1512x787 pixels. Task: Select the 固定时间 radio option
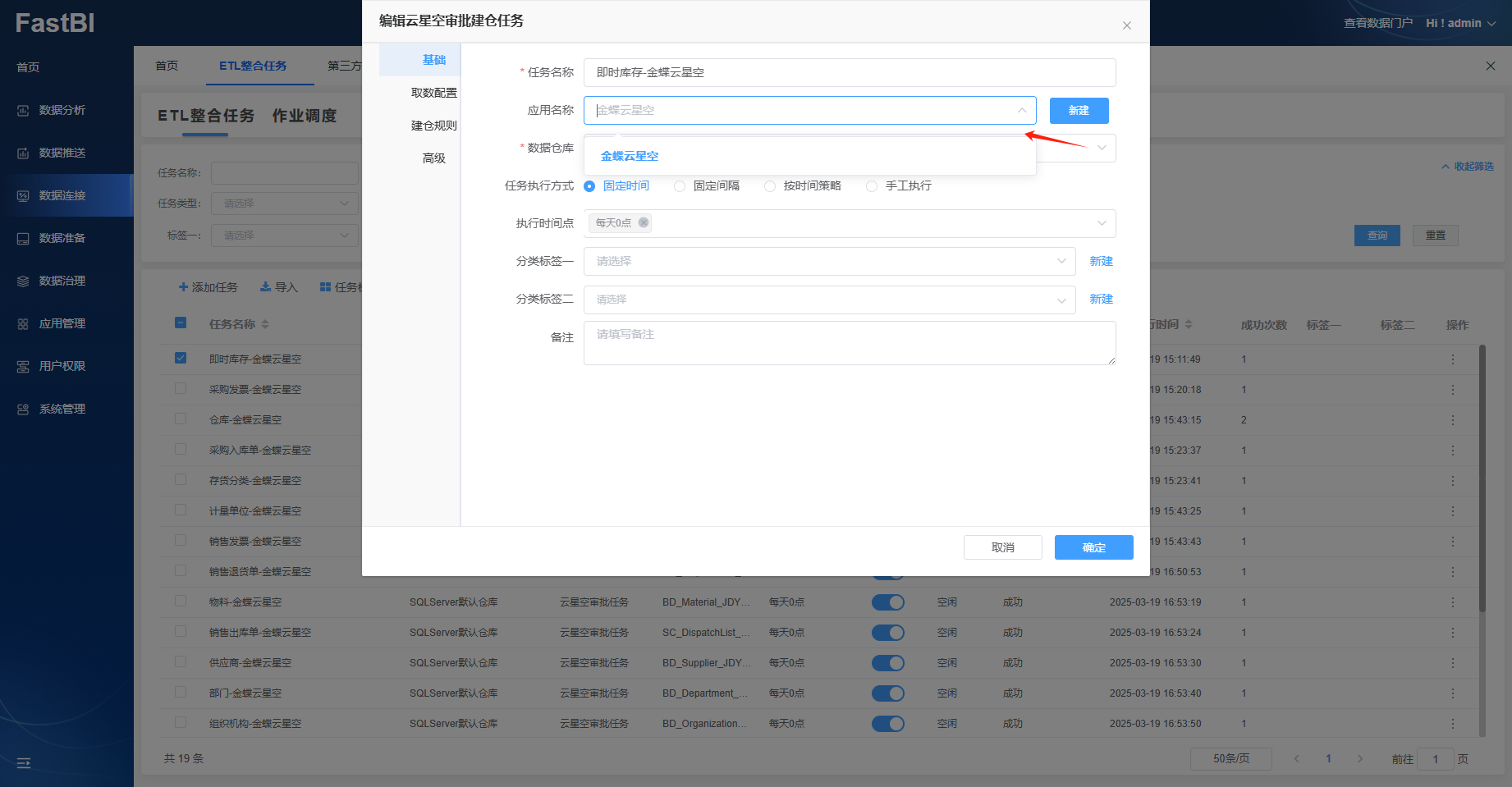[x=589, y=186]
